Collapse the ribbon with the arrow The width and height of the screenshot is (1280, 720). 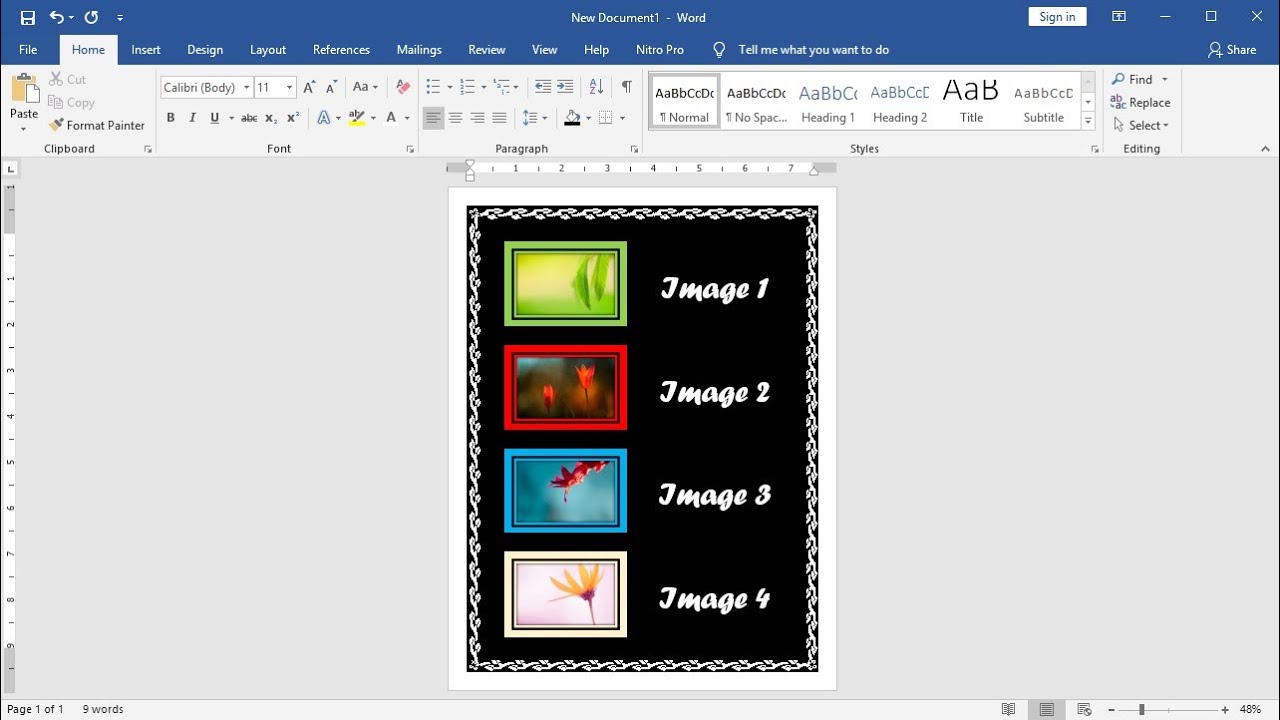click(1265, 149)
